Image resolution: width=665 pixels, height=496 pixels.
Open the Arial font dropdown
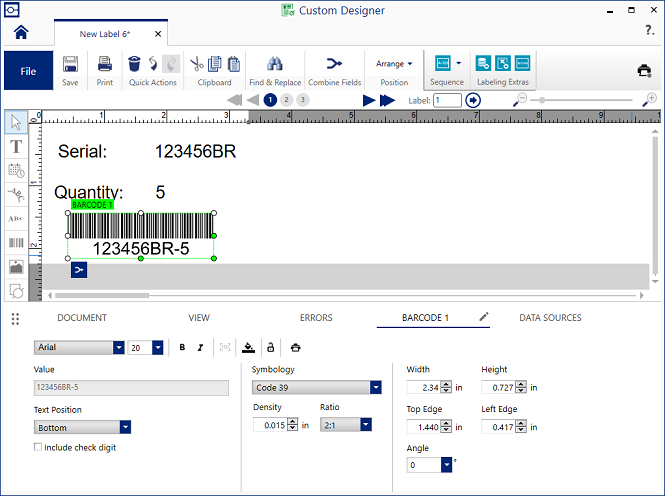[80, 347]
